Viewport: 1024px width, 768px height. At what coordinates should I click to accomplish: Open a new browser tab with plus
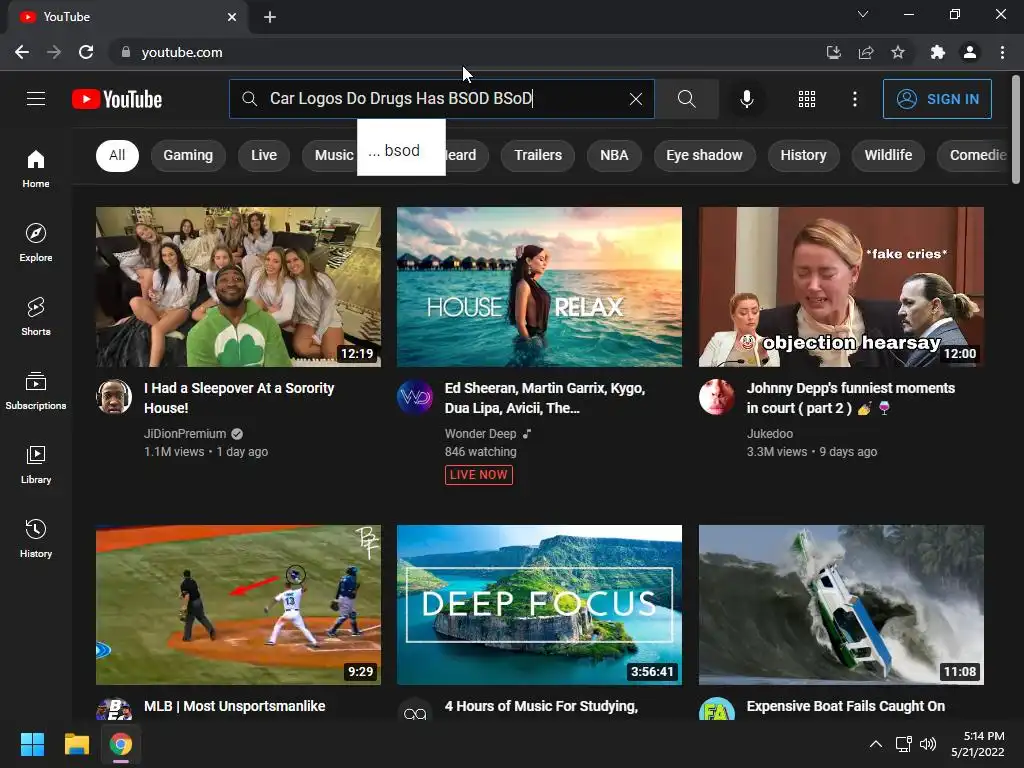[x=270, y=17]
